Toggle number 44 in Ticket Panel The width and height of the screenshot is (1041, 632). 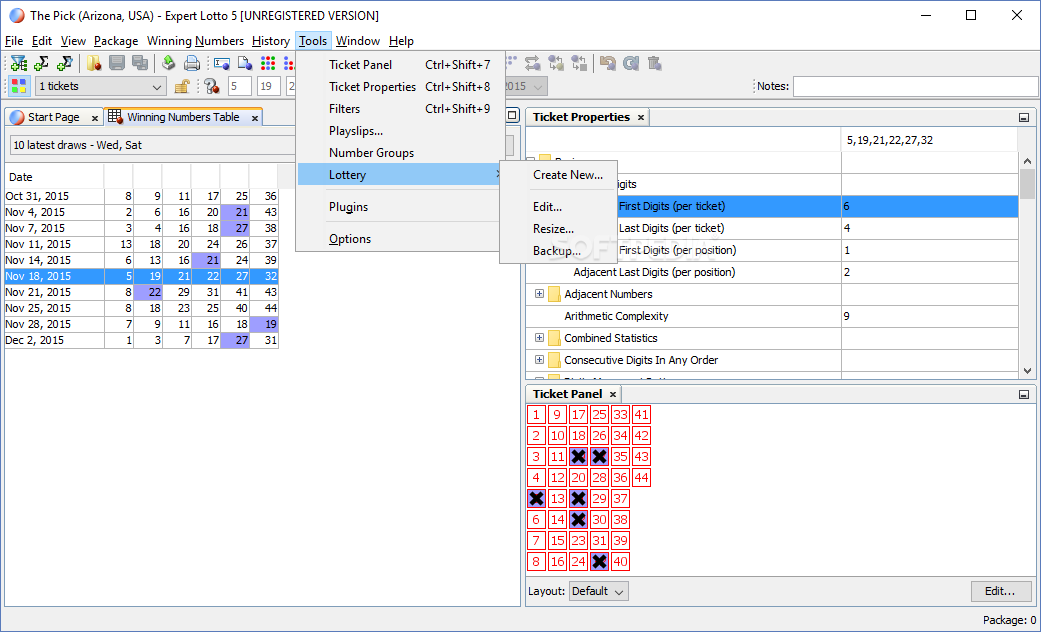click(x=641, y=477)
